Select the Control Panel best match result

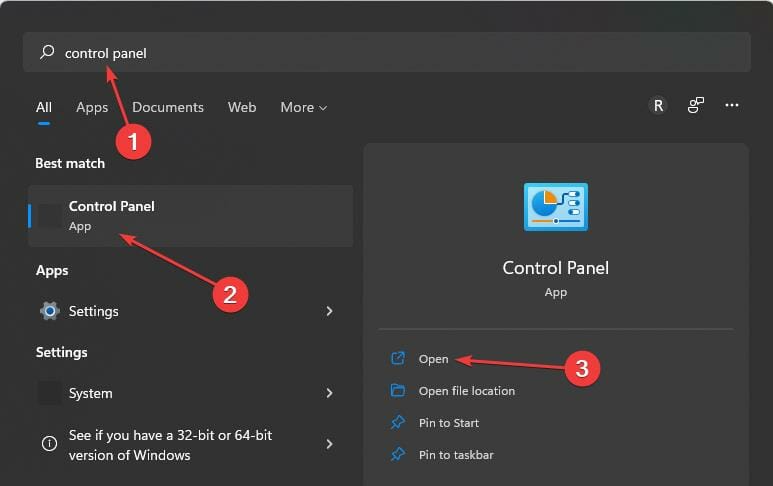click(191, 216)
